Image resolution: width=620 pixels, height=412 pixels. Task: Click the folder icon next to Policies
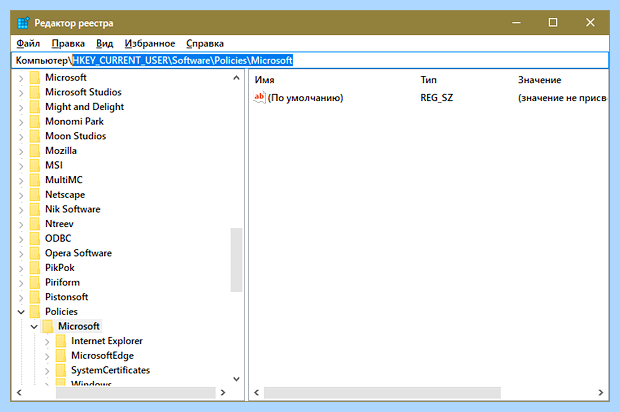[x=35, y=312]
